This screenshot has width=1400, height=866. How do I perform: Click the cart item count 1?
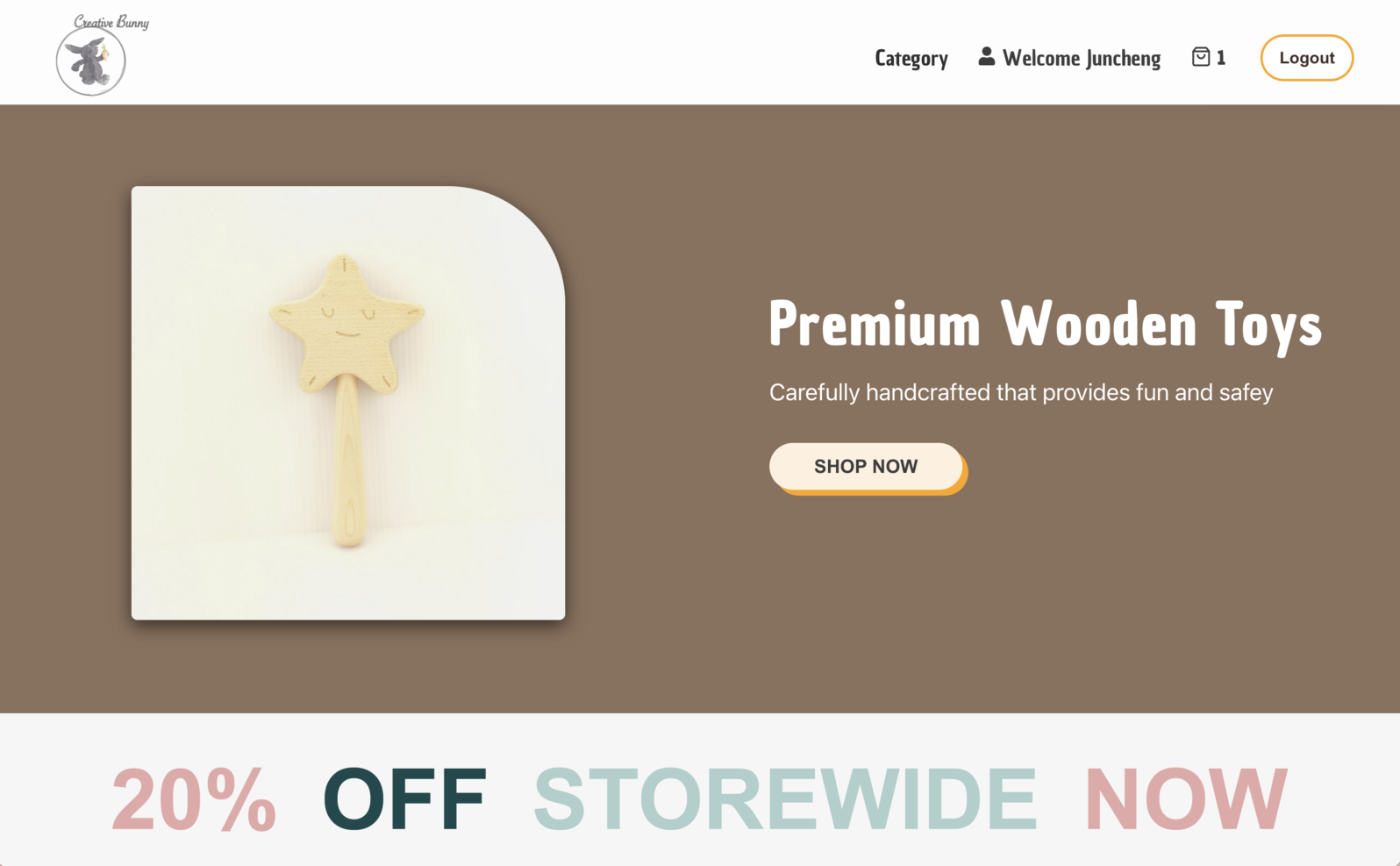click(x=1221, y=58)
